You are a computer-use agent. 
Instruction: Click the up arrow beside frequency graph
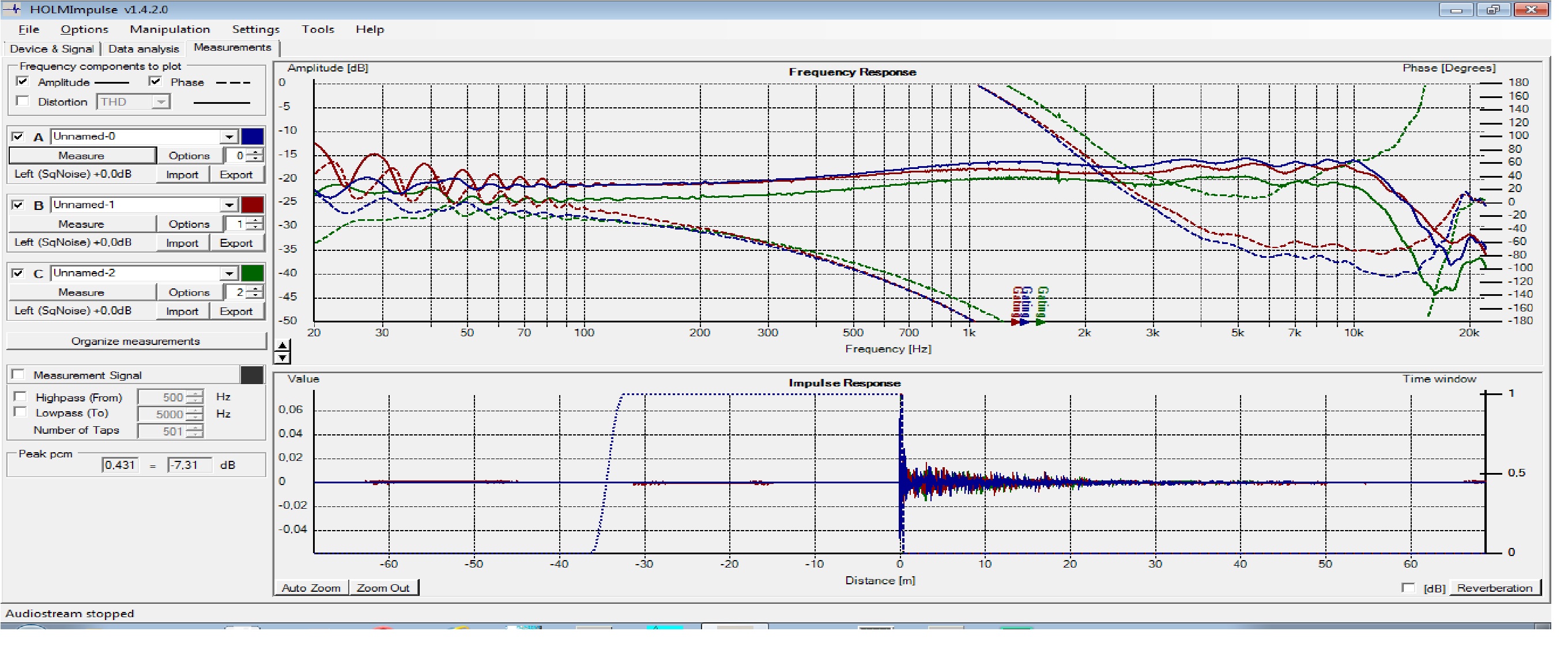[282, 346]
